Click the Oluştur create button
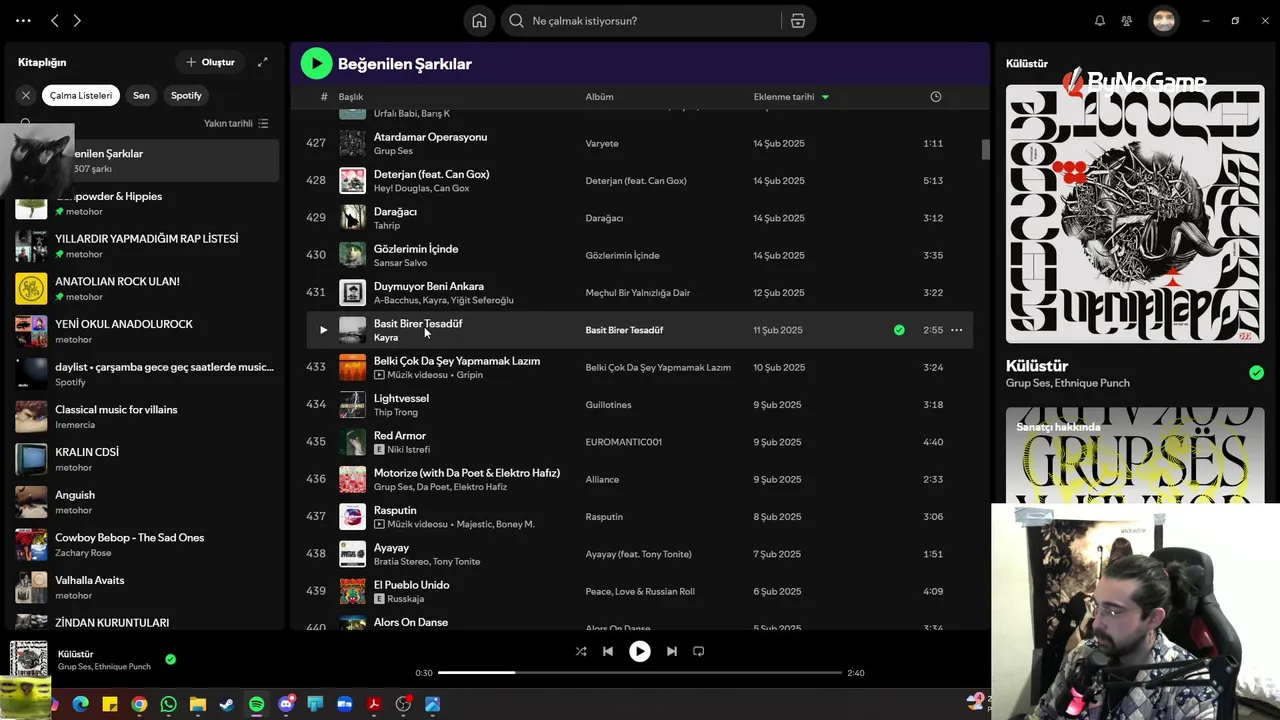Viewport: 1280px width, 720px height. [210, 62]
